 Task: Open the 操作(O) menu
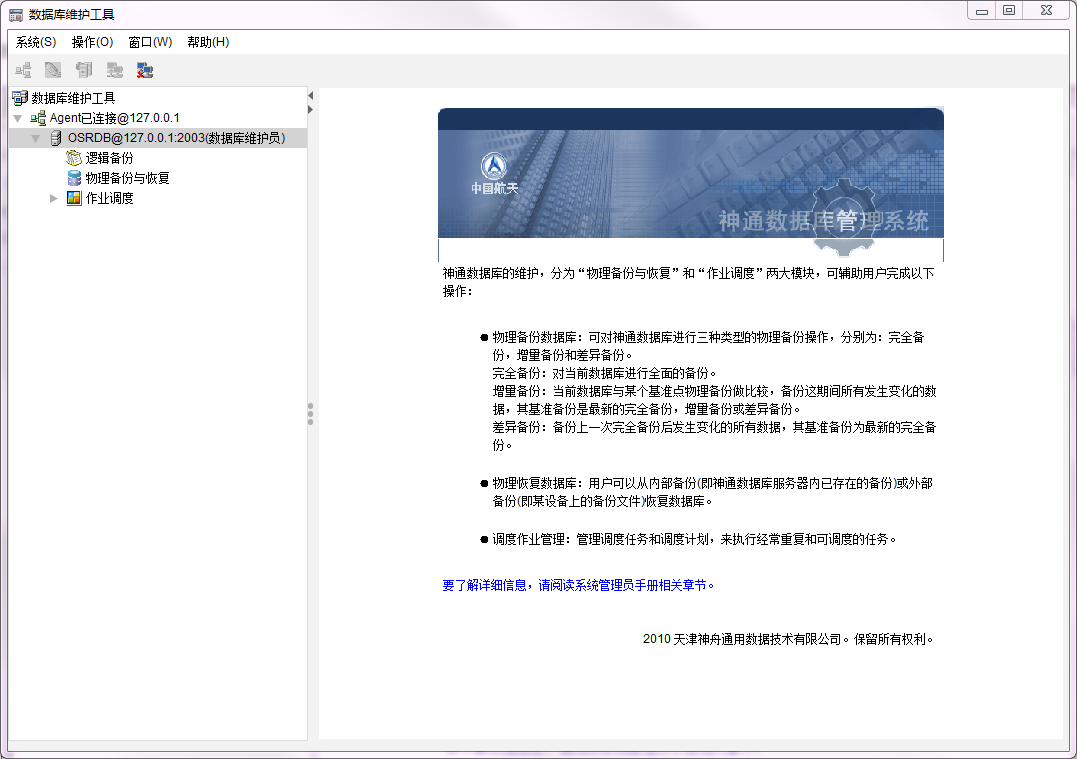(x=92, y=42)
